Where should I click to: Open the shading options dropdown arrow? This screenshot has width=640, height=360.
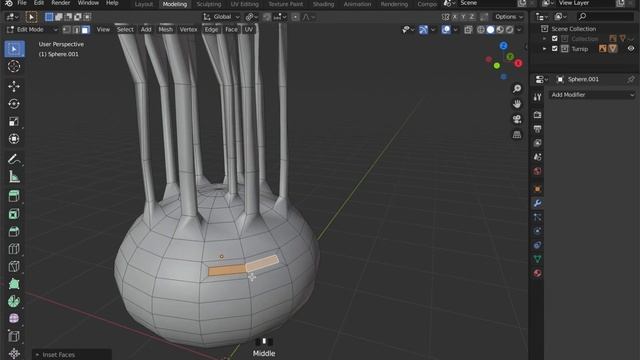click(x=519, y=29)
